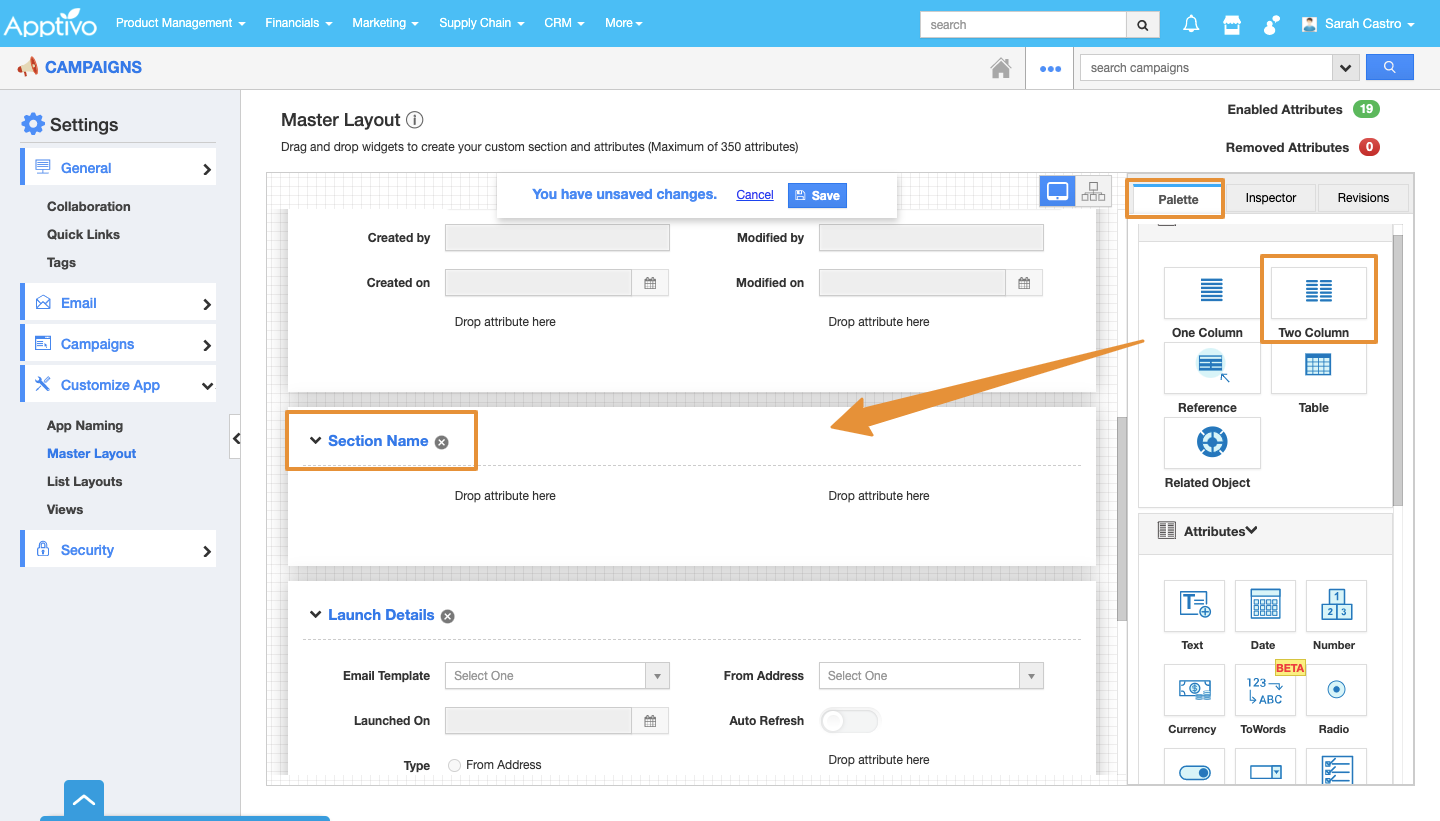The width and height of the screenshot is (1440, 821).
Task: Select the Related Object widget icon
Action: 1212,443
